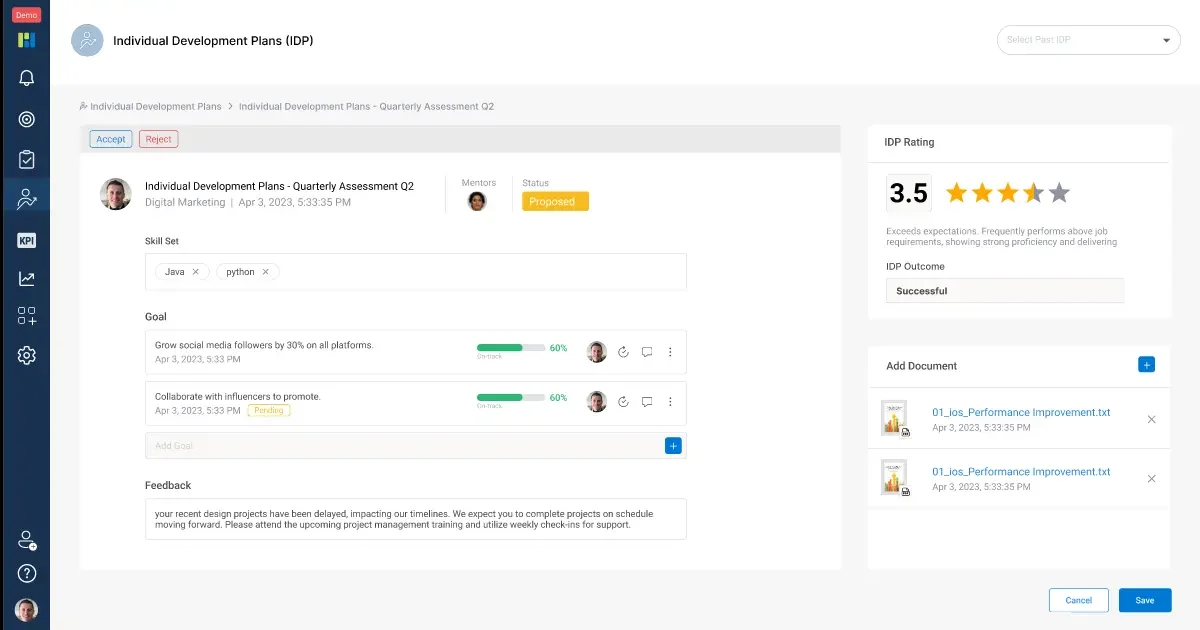
Task: Open the goals target icon in sidebar
Action: pyautogui.click(x=27, y=119)
